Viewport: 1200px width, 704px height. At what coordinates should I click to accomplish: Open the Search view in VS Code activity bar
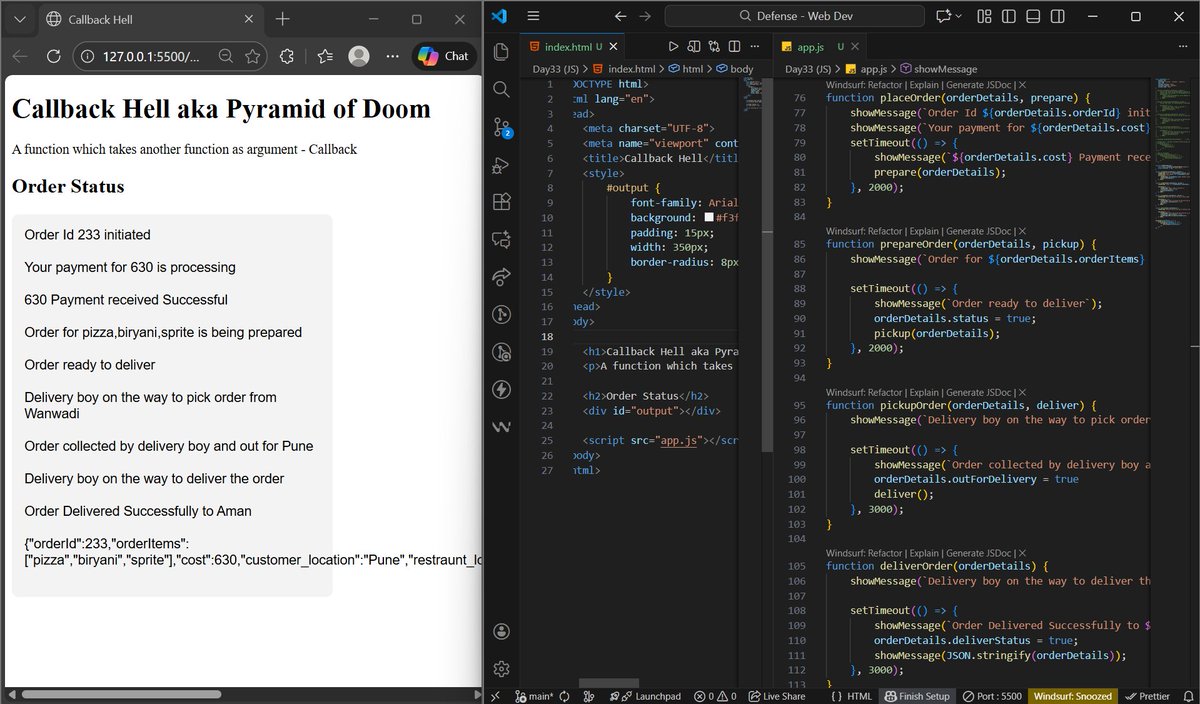click(501, 89)
